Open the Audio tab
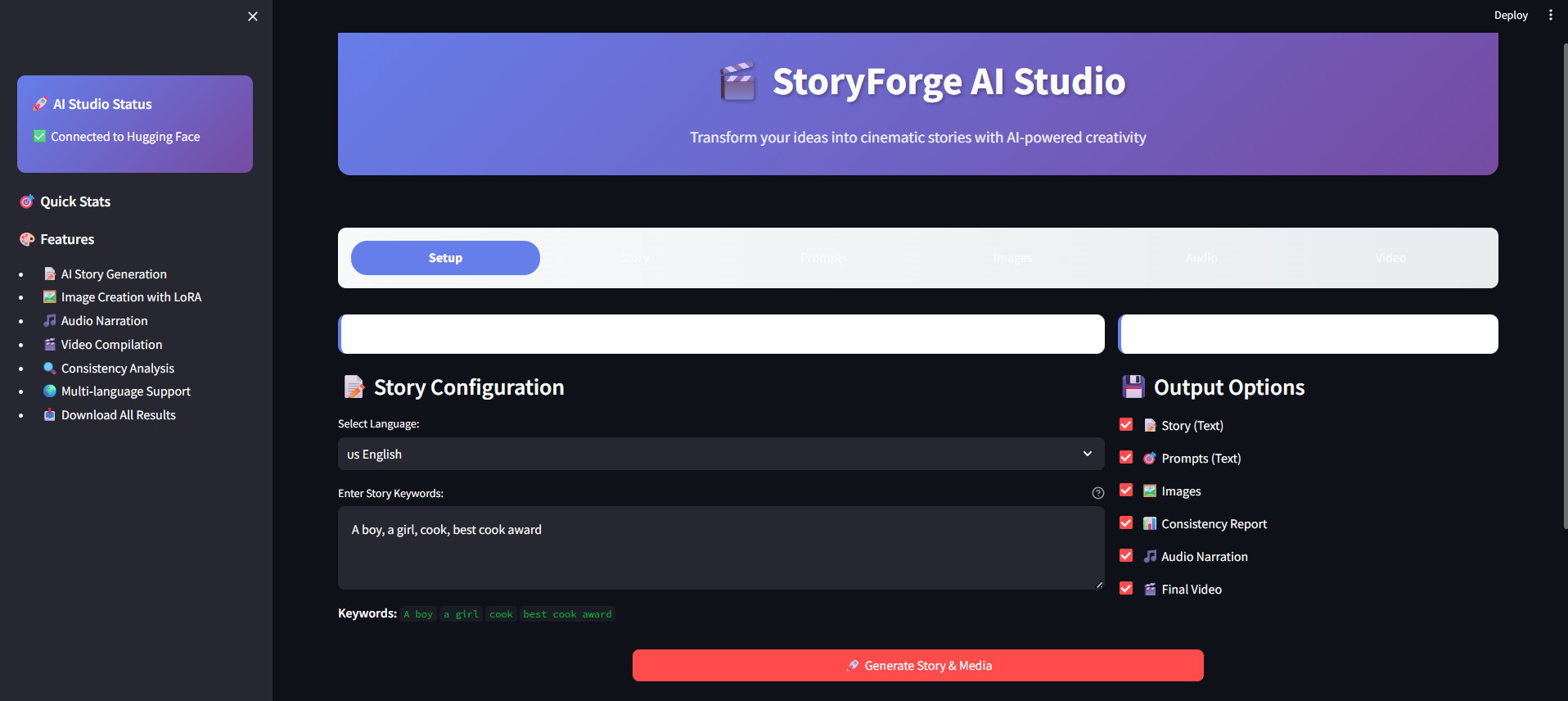This screenshot has height=701, width=1568. pyautogui.click(x=1201, y=258)
